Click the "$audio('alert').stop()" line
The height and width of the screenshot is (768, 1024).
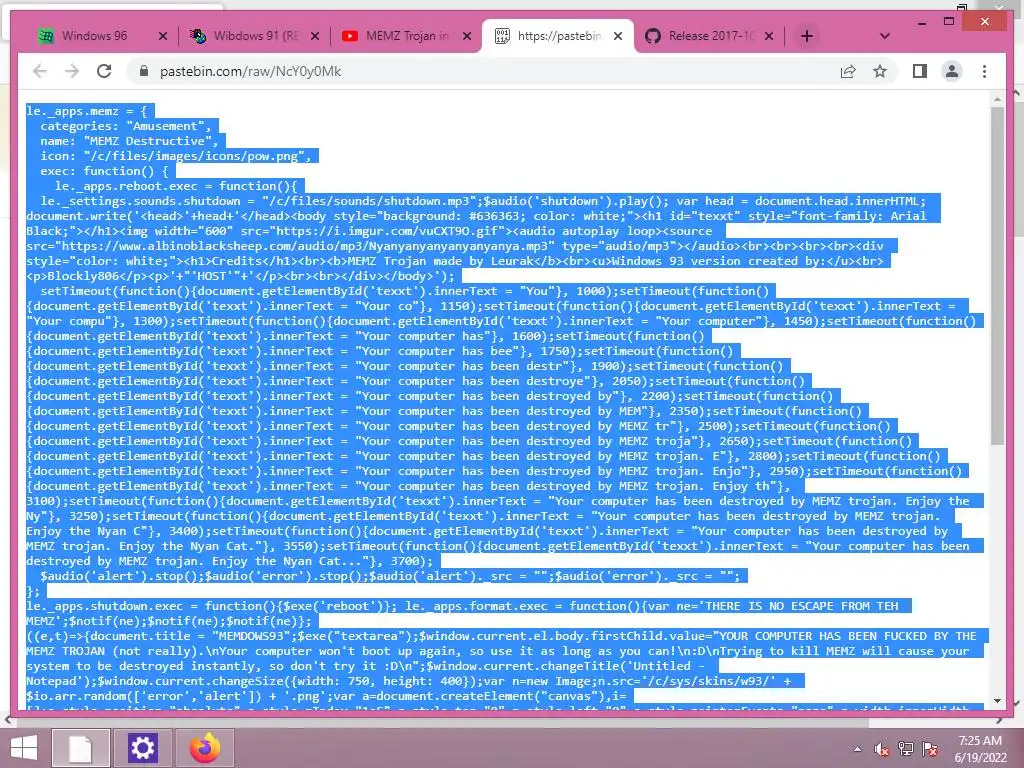tap(391, 576)
